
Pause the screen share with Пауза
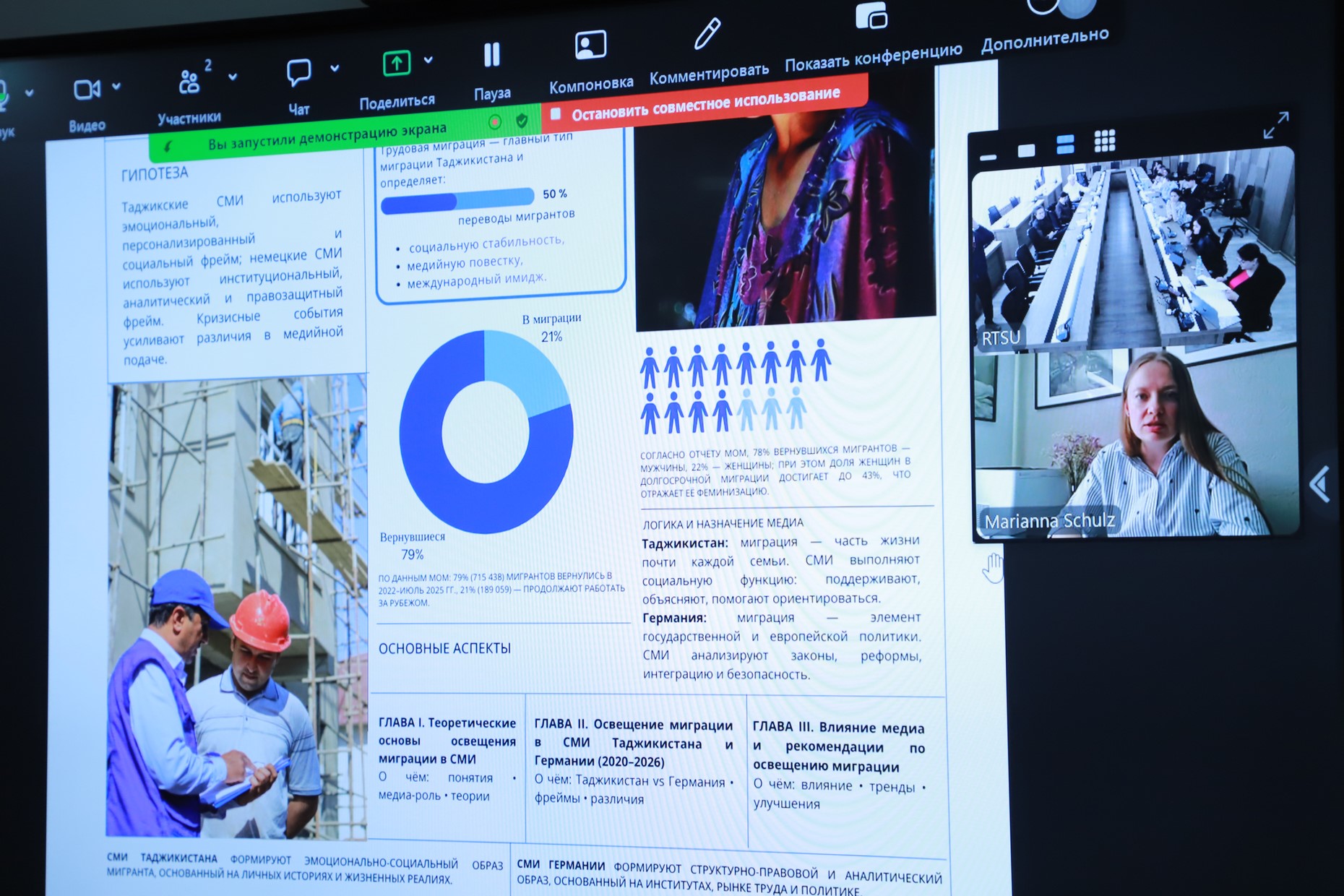[x=491, y=55]
